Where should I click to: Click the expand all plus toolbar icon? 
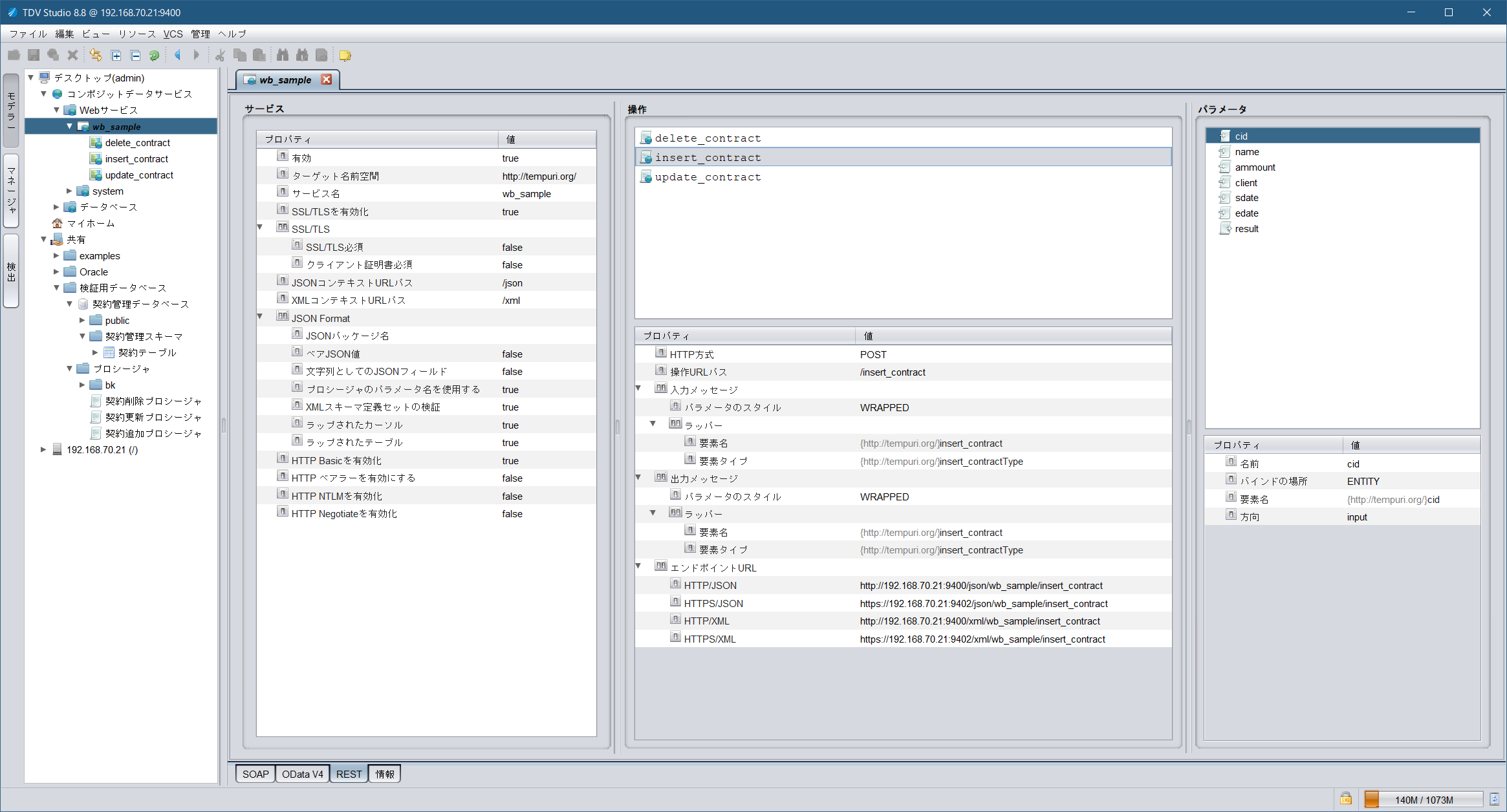click(x=116, y=56)
